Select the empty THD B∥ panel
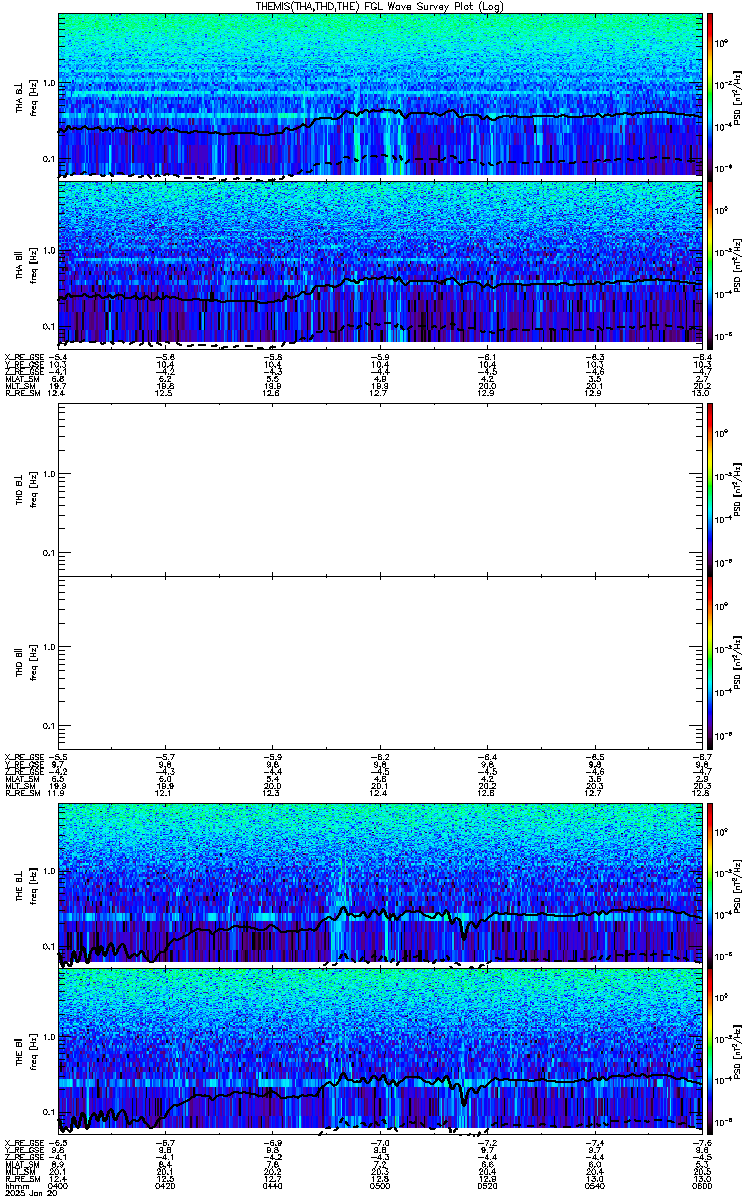This screenshot has height=1200, width=750. click(380, 662)
